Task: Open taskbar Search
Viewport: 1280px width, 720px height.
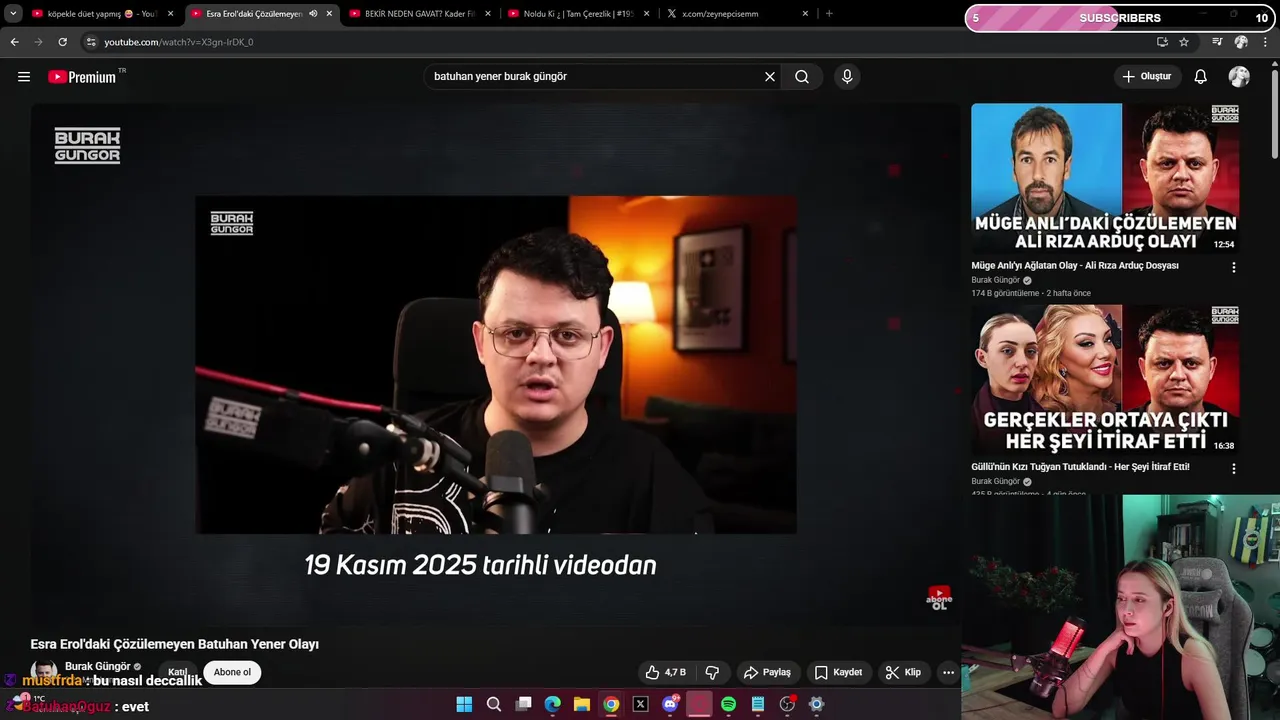Action: [x=494, y=704]
